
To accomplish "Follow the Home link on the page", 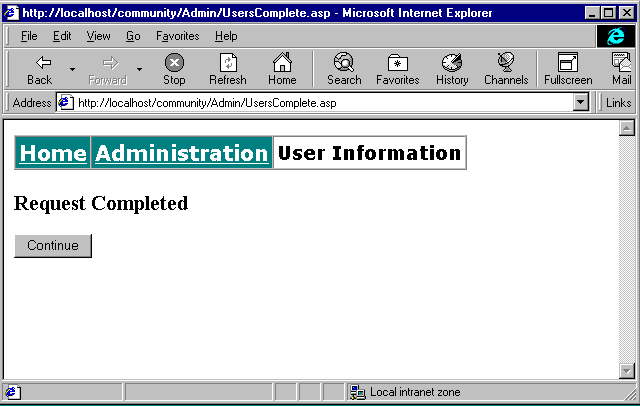I will [x=53, y=153].
